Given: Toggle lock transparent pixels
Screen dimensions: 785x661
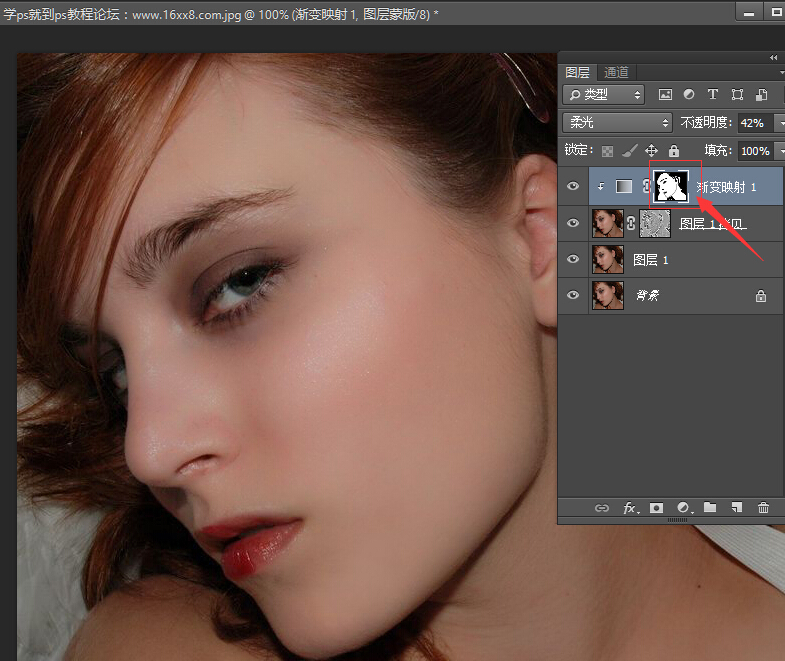Looking at the screenshot, I should [607, 151].
